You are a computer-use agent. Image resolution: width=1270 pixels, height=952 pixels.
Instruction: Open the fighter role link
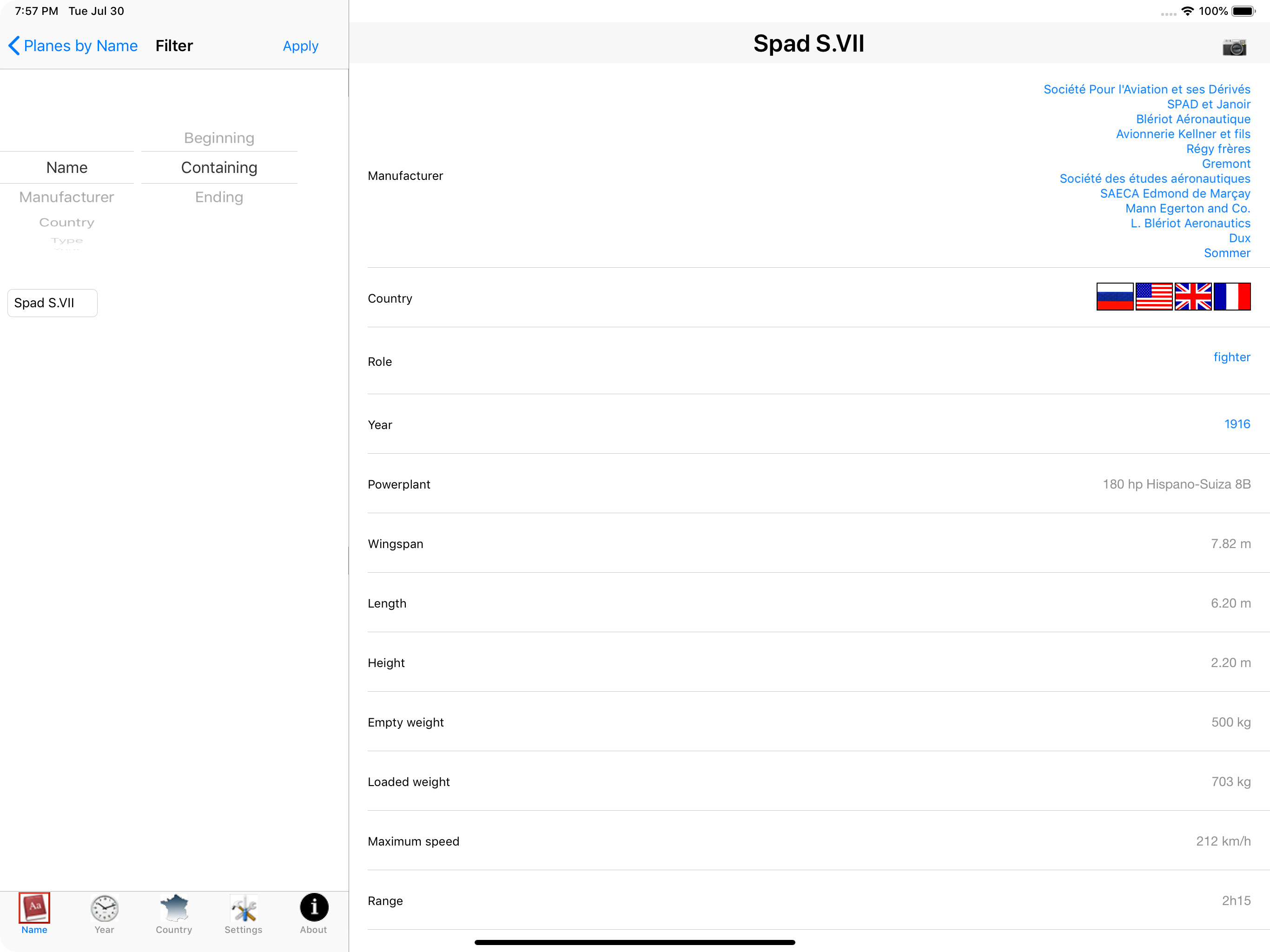(x=1231, y=357)
